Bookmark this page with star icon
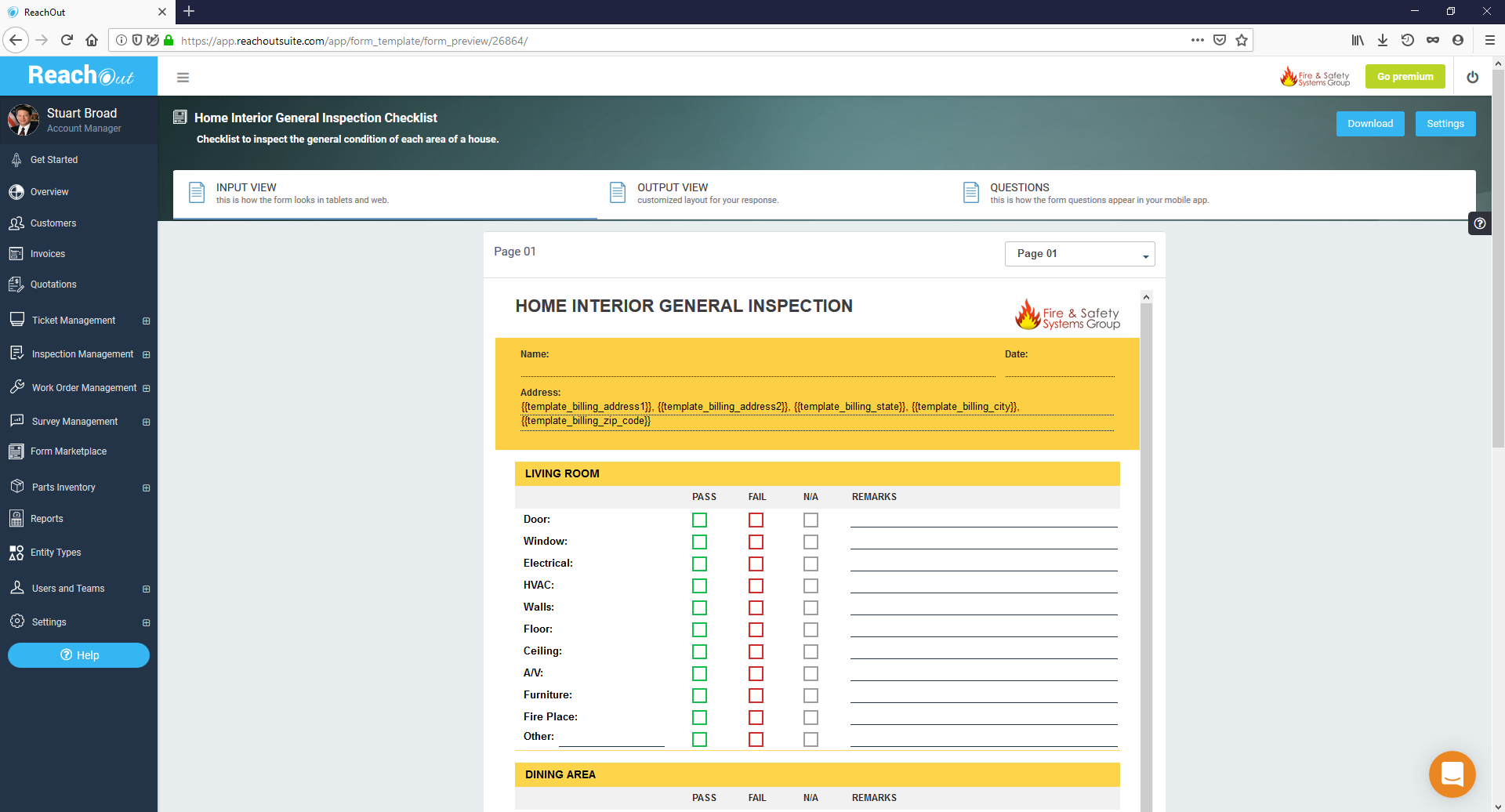The image size is (1505, 812). [1242, 40]
